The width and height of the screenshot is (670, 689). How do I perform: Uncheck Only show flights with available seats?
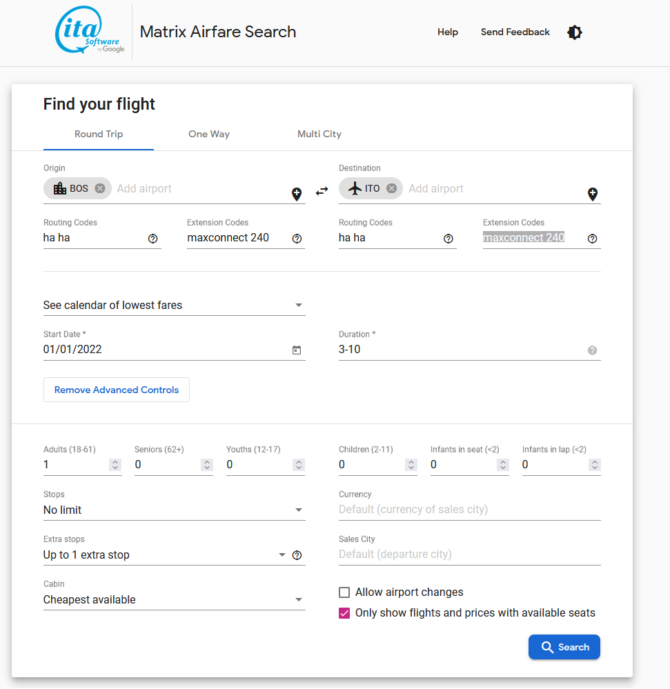point(344,613)
